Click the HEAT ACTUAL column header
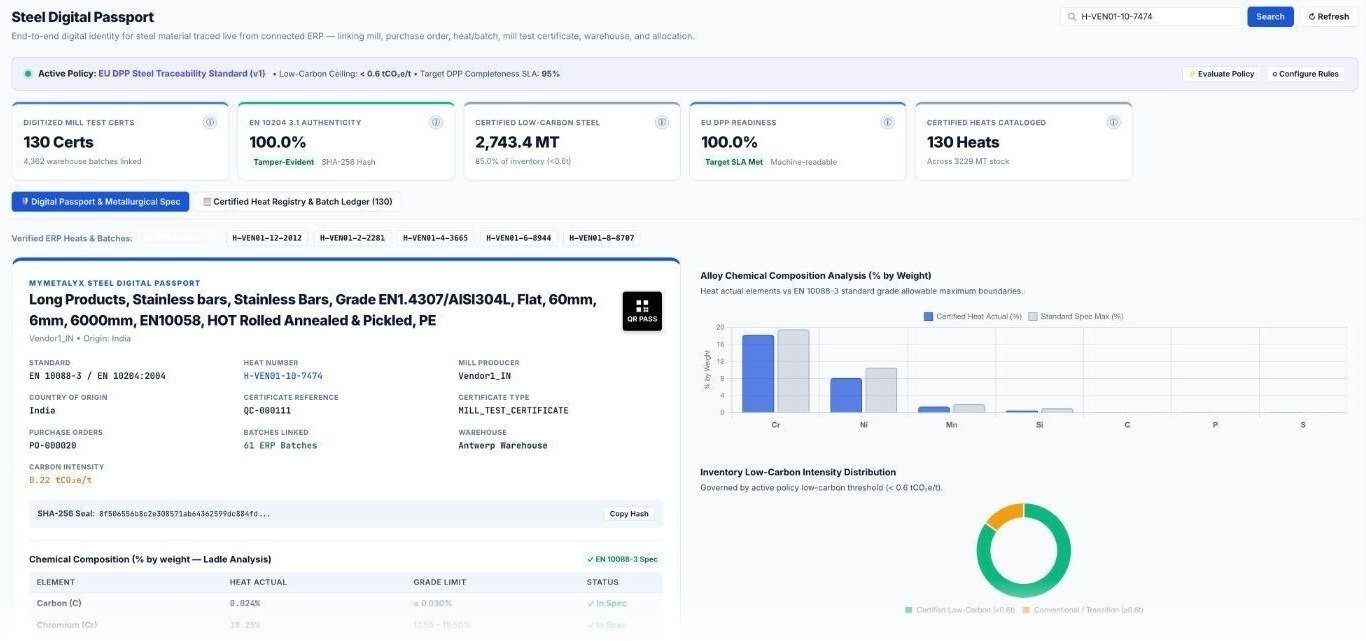 pyautogui.click(x=258, y=582)
